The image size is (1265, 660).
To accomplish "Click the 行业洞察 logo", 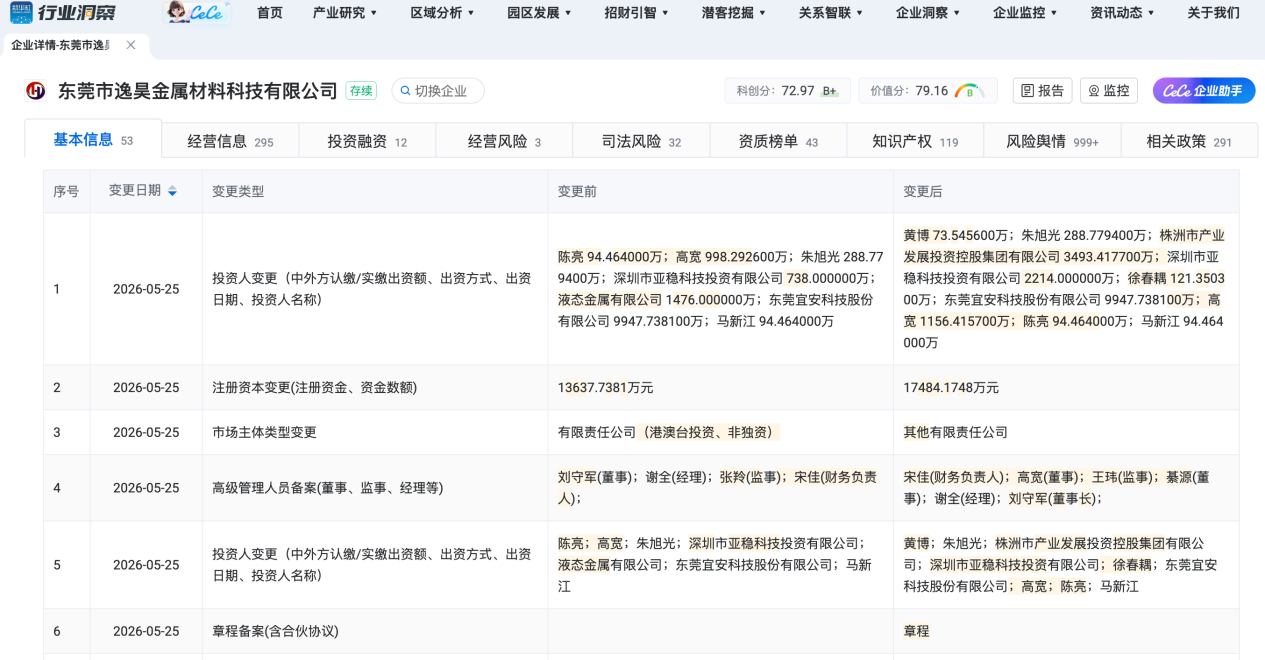I will 62,13.
